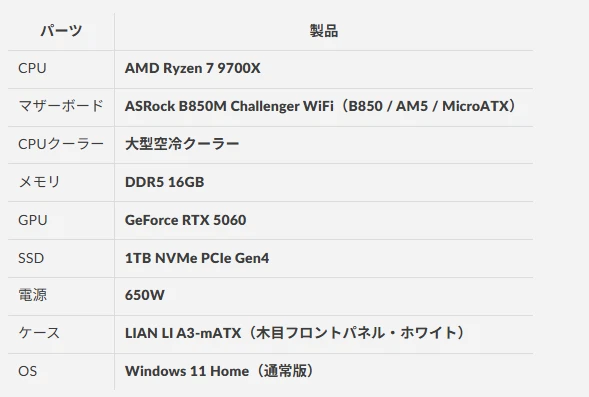Select the GPU row label
This screenshot has height=397, width=589.
(33, 220)
